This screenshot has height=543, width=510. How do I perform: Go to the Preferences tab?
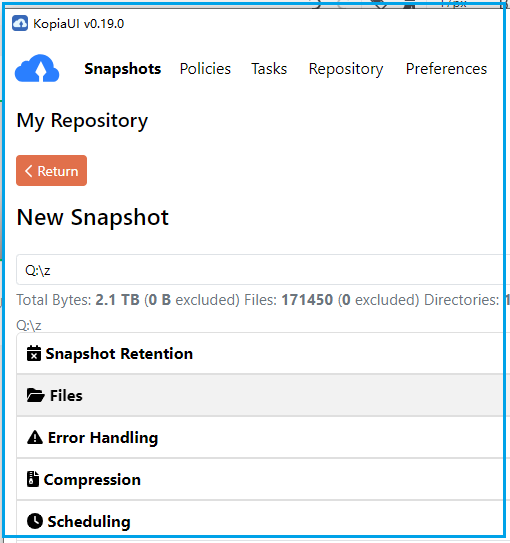pyautogui.click(x=446, y=69)
